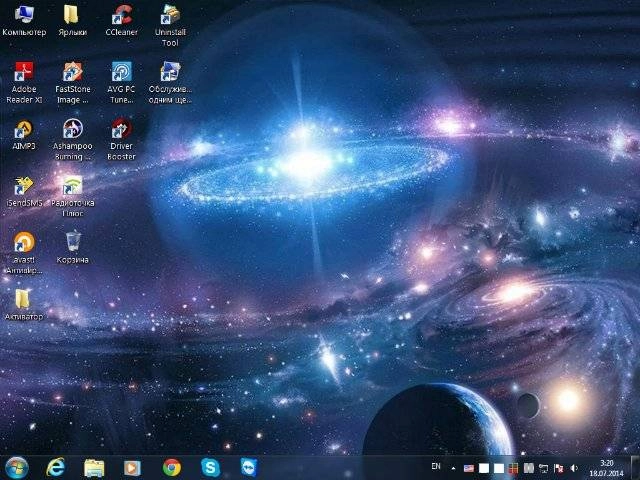Launch the AIMP3 player shortcut

(x=24, y=135)
